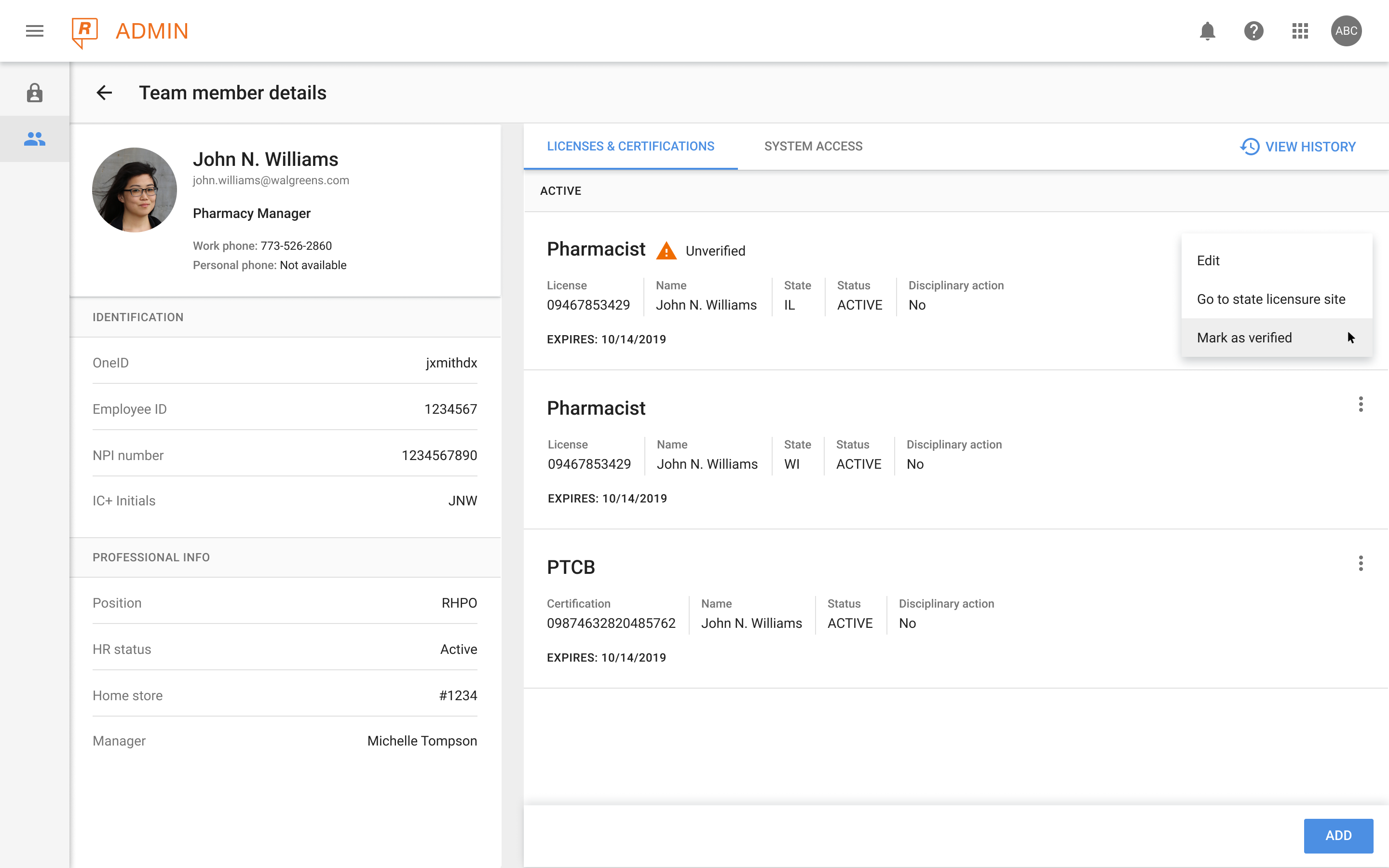Viewport: 1389px width, 868px height.
Task: Select Mark as verified option
Action: click(x=1244, y=338)
